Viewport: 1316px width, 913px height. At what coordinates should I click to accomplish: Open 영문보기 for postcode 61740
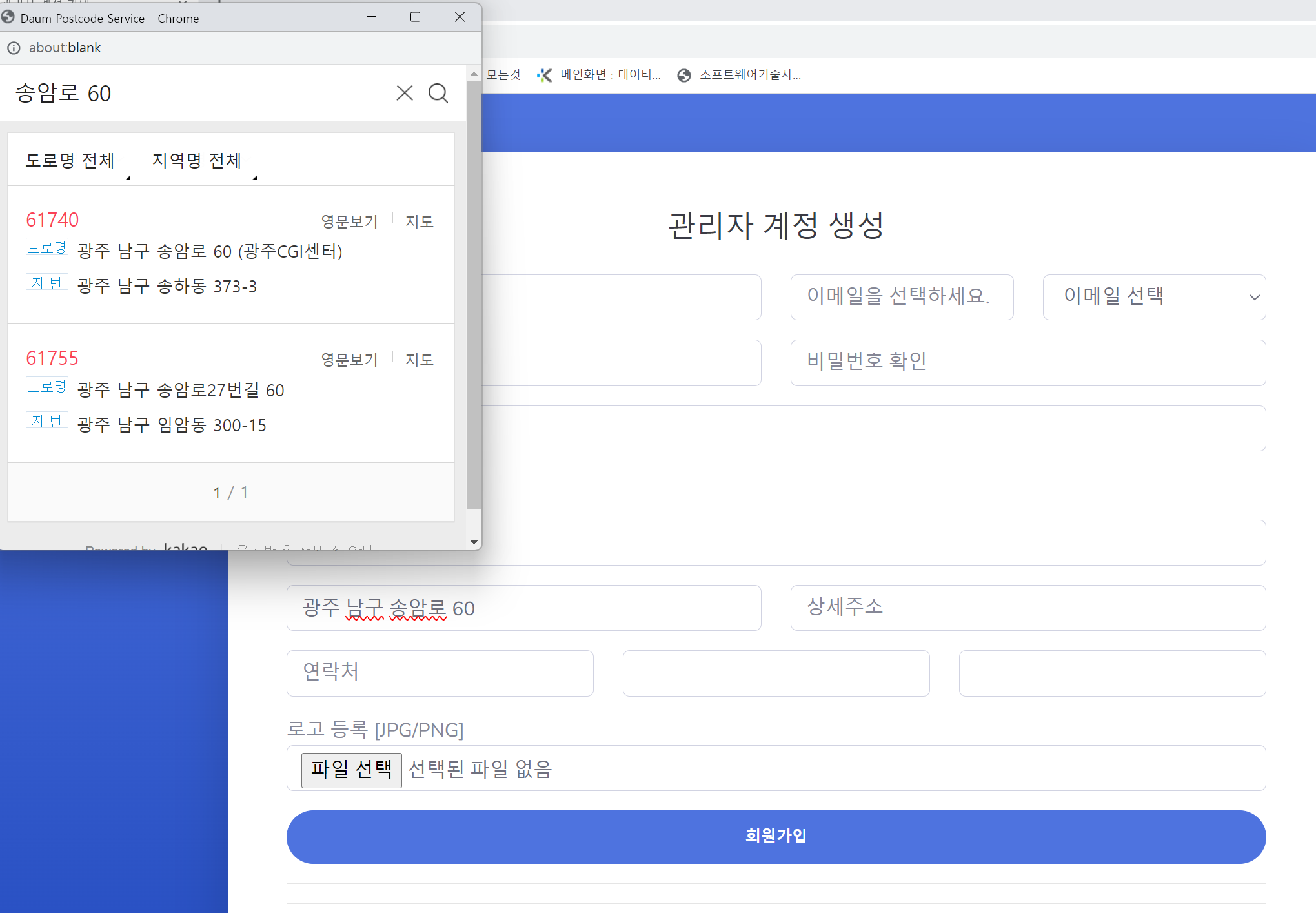click(x=349, y=221)
